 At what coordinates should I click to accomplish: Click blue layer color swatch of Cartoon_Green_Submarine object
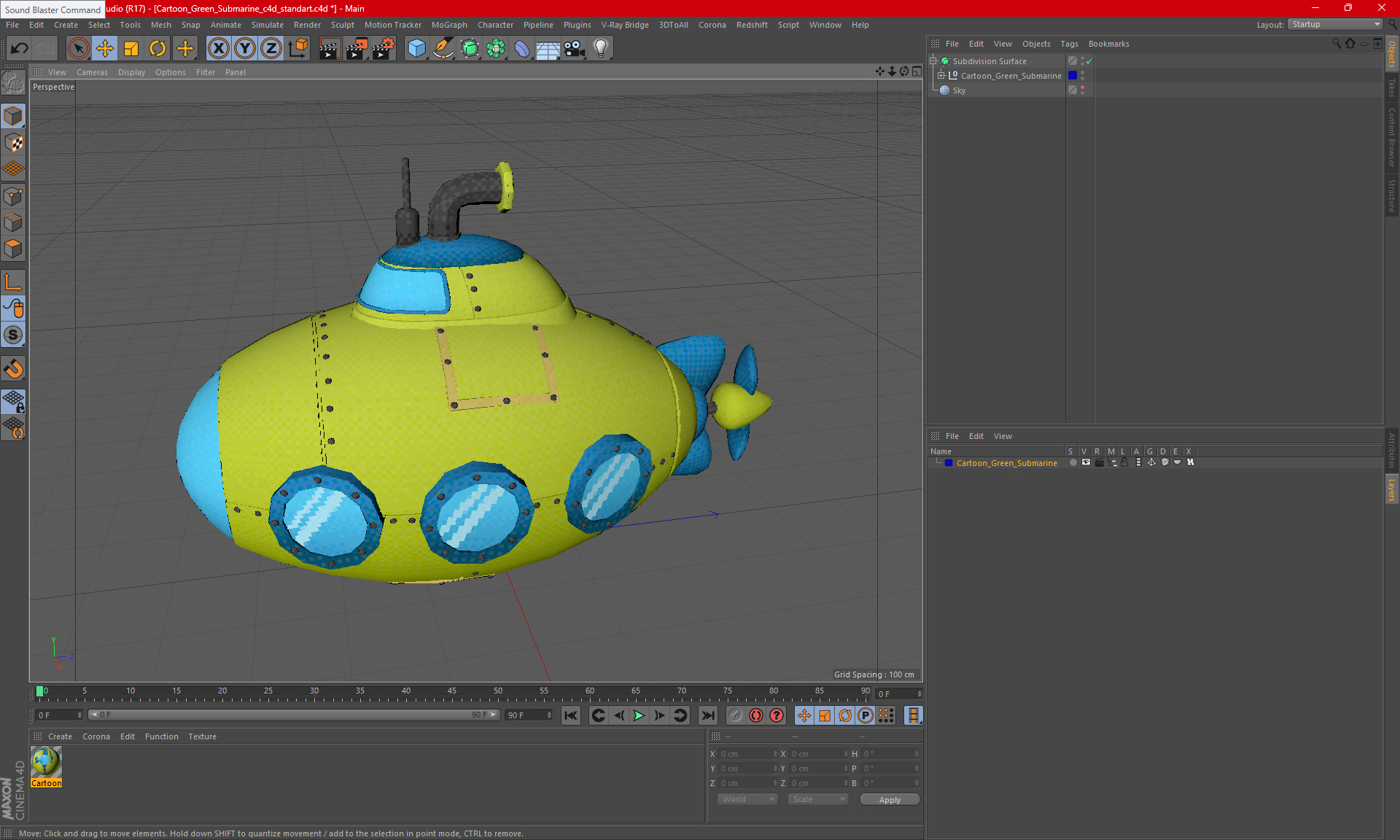(x=1073, y=76)
